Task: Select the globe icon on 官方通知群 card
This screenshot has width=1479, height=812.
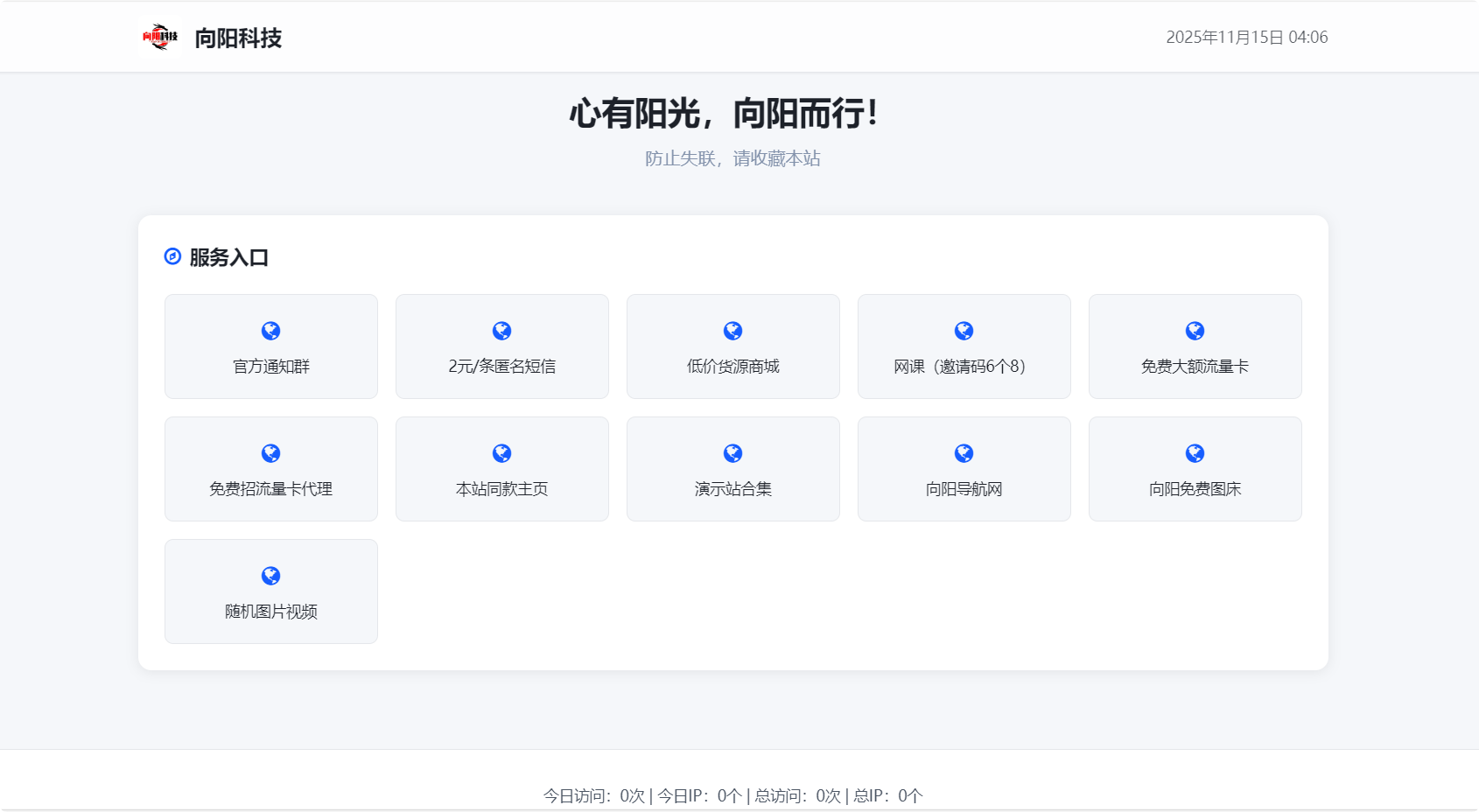Action: (270, 330)
